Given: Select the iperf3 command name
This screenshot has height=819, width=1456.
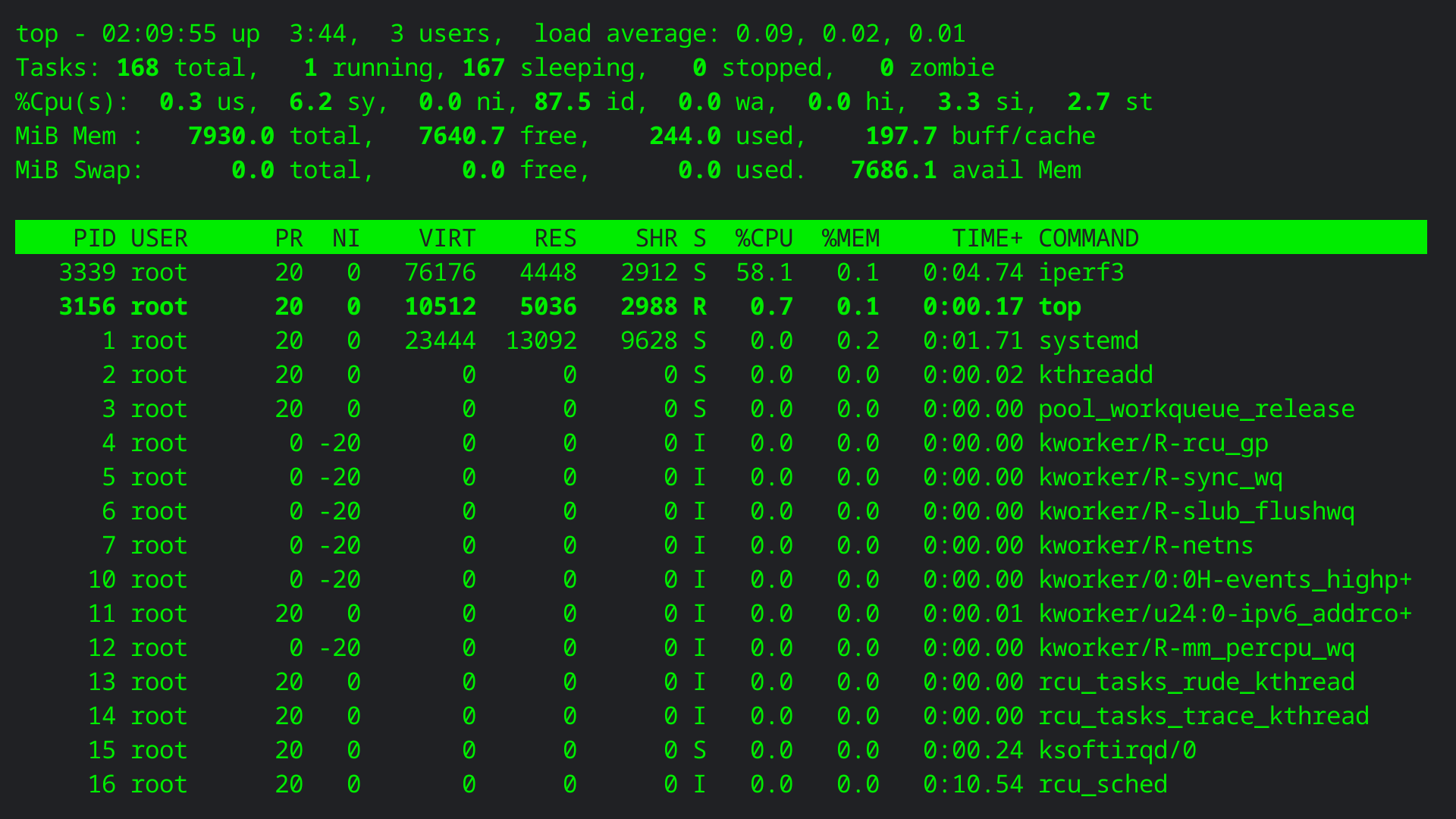Looking at the screenshot, I should (1081, 272).
